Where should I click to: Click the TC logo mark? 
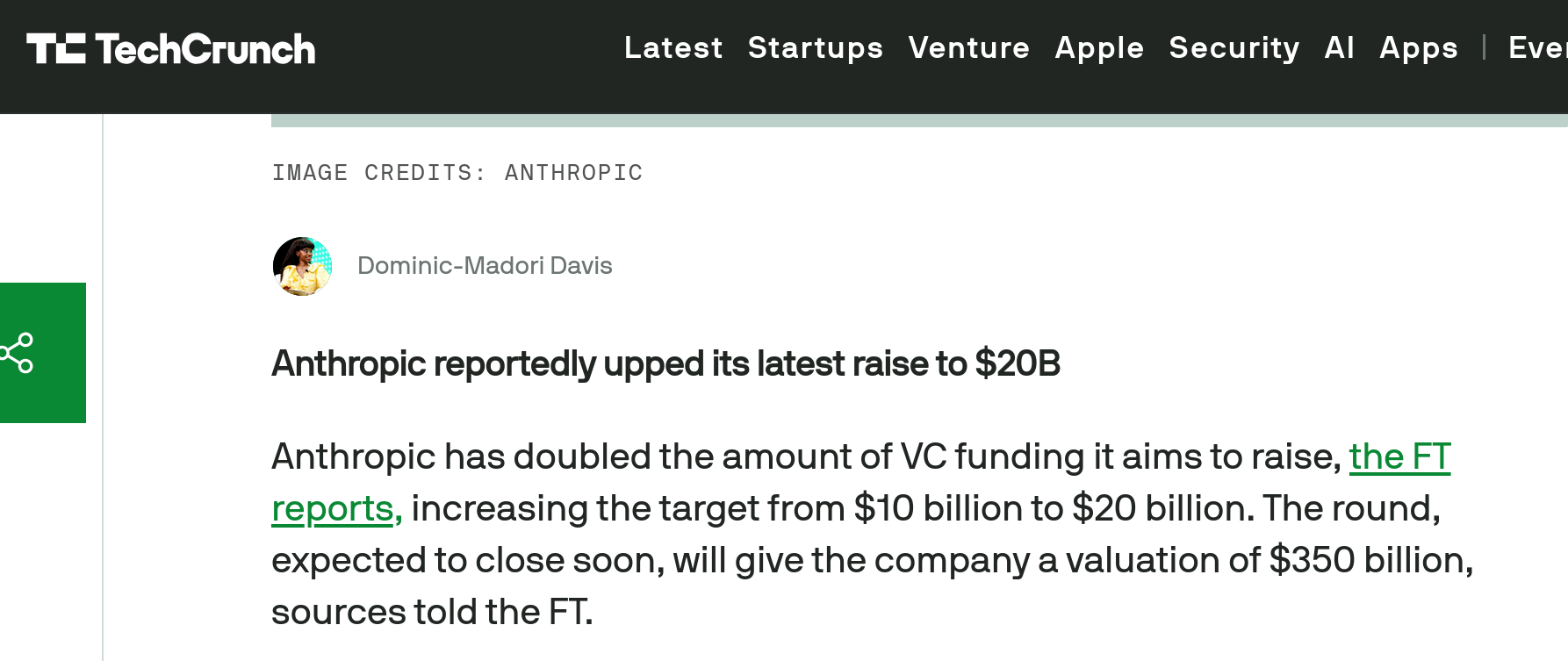coord(55,49)
